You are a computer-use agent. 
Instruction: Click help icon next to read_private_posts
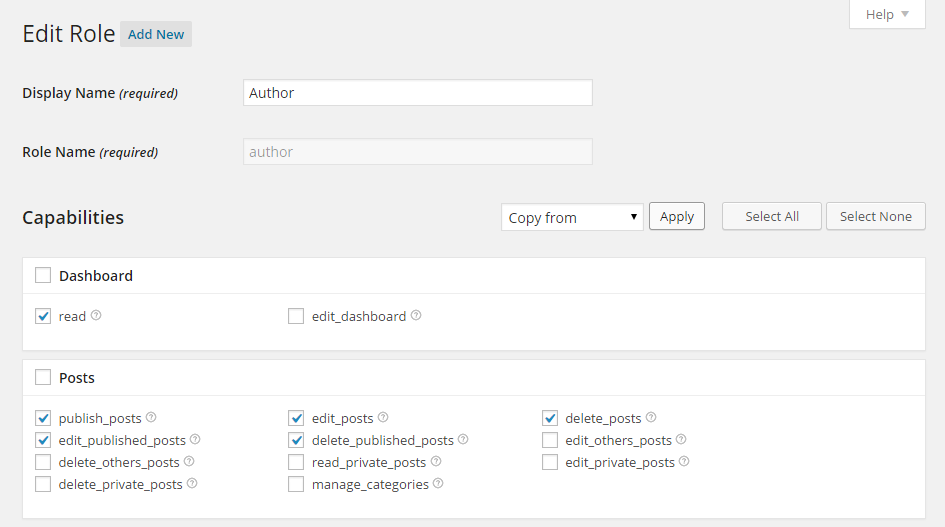click(x=436, y=461)
